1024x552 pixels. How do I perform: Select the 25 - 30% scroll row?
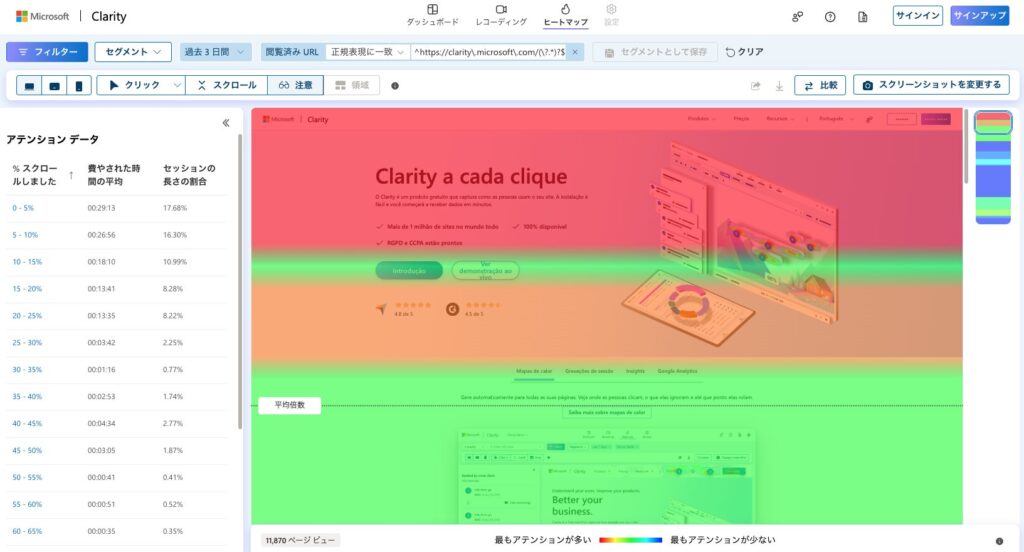point(116,342)
